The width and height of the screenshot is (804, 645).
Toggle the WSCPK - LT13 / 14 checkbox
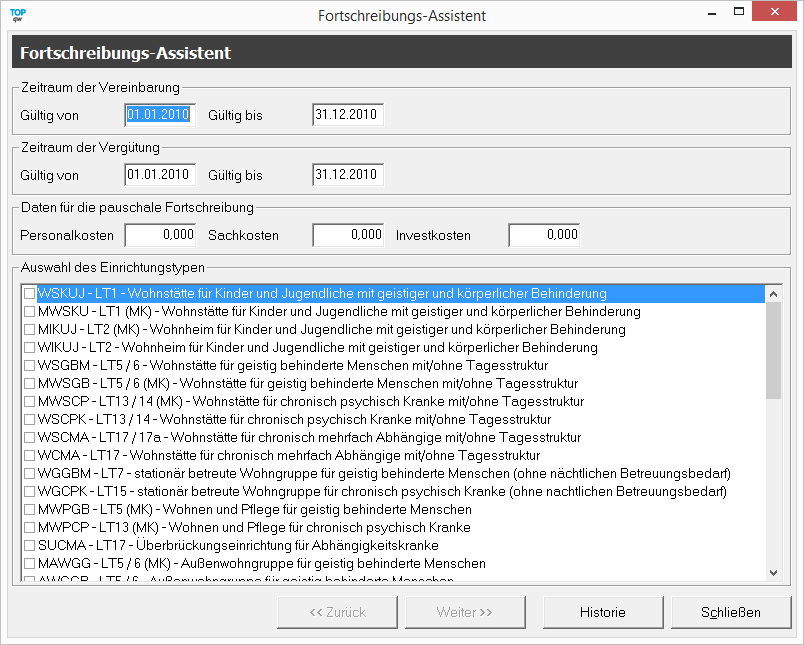(29, 420)
